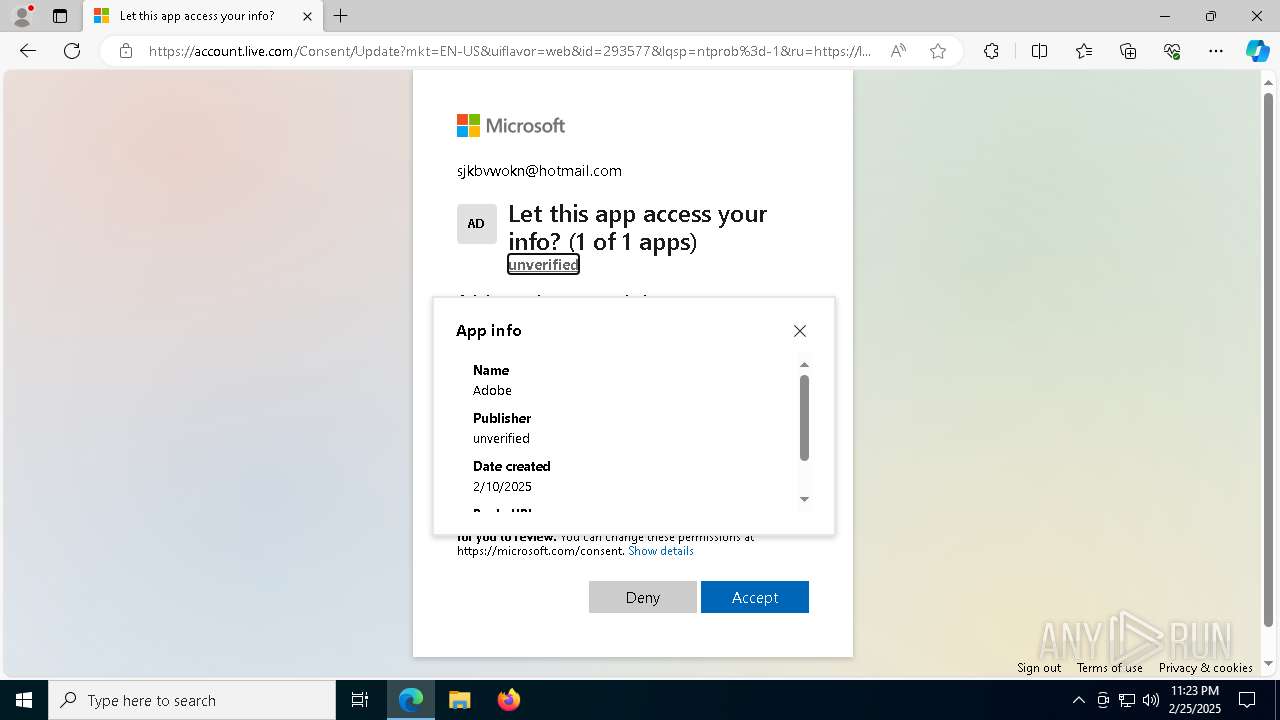
Task: Open volume control tray icon
Action: pos(1151,700)
